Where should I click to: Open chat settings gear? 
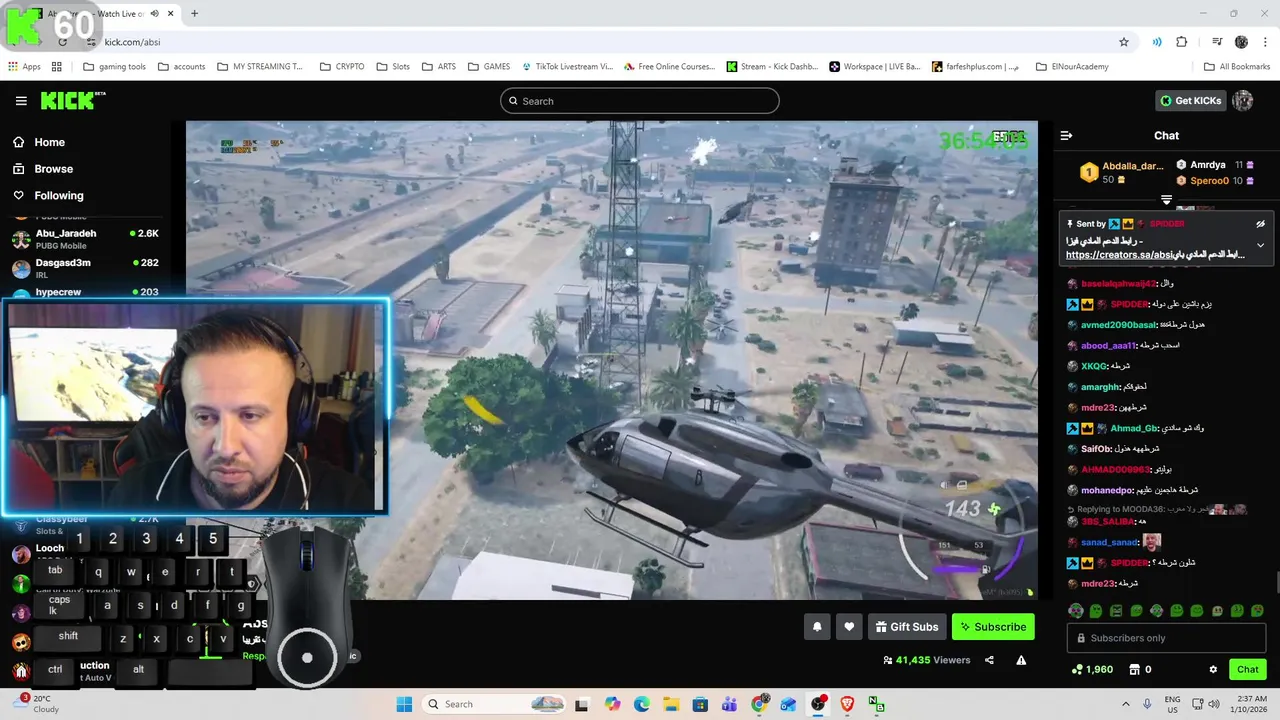(x=1213, y=669)
